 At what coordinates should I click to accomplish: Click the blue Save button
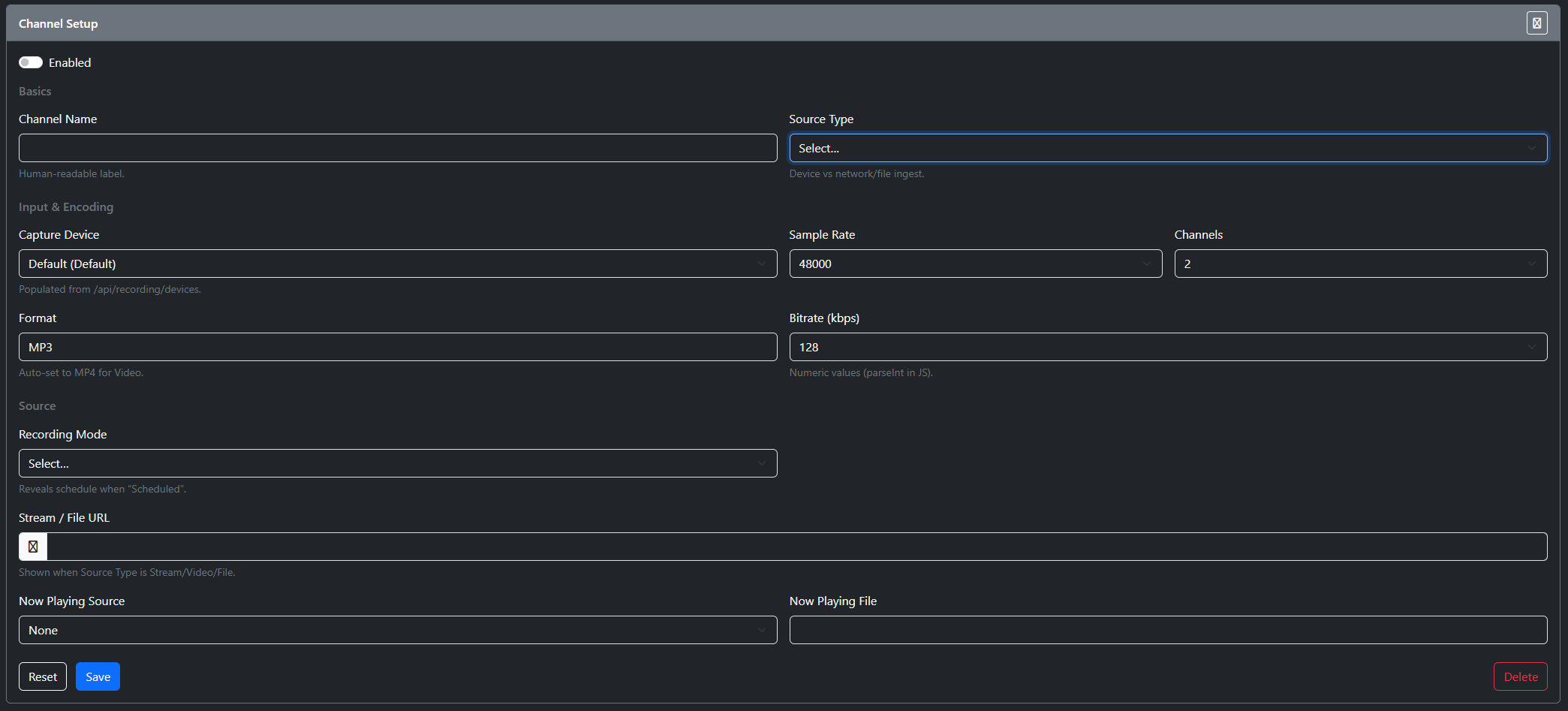(98, 676)
